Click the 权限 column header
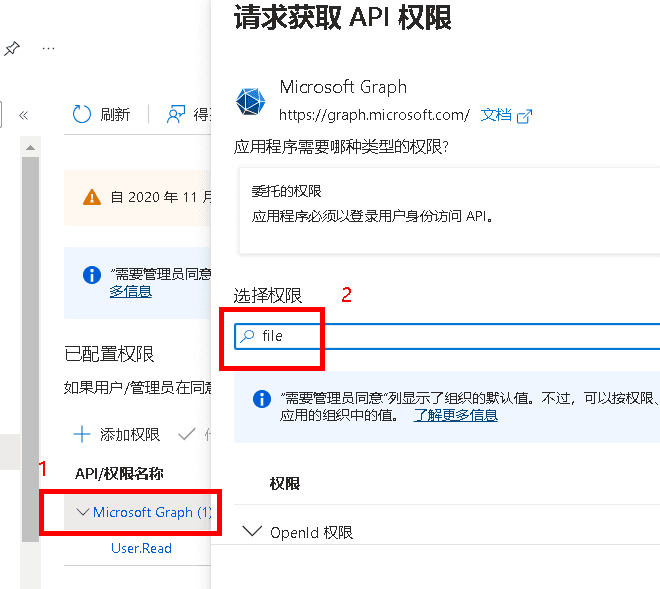 (x=285, y=484)
